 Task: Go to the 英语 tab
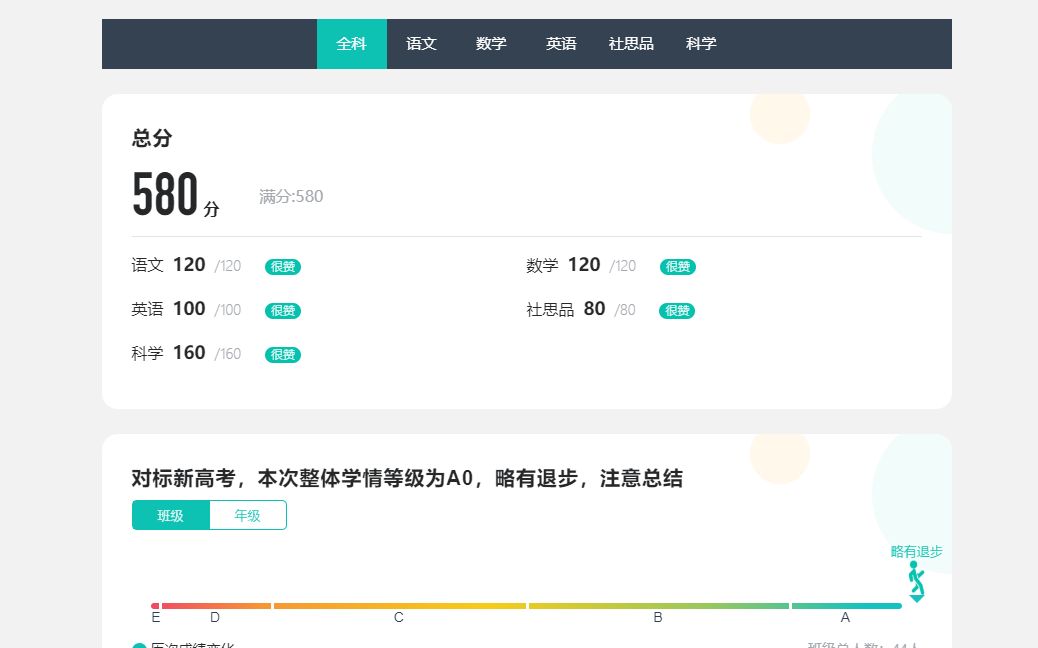point(561,44)
